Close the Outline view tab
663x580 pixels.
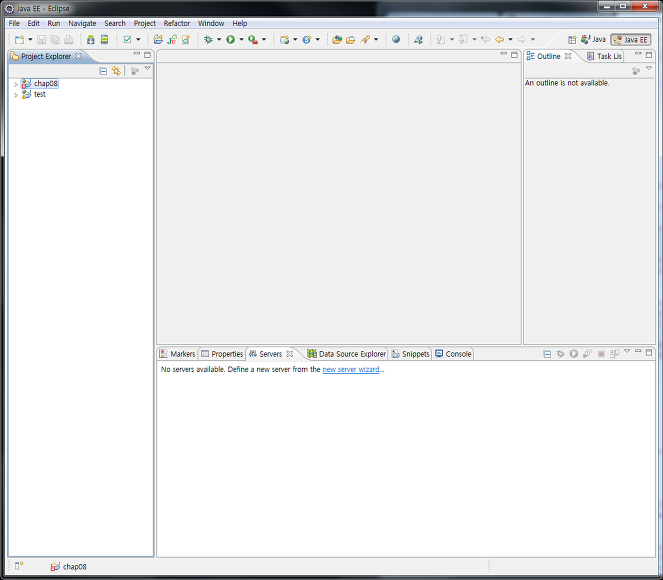click(568, 56)
